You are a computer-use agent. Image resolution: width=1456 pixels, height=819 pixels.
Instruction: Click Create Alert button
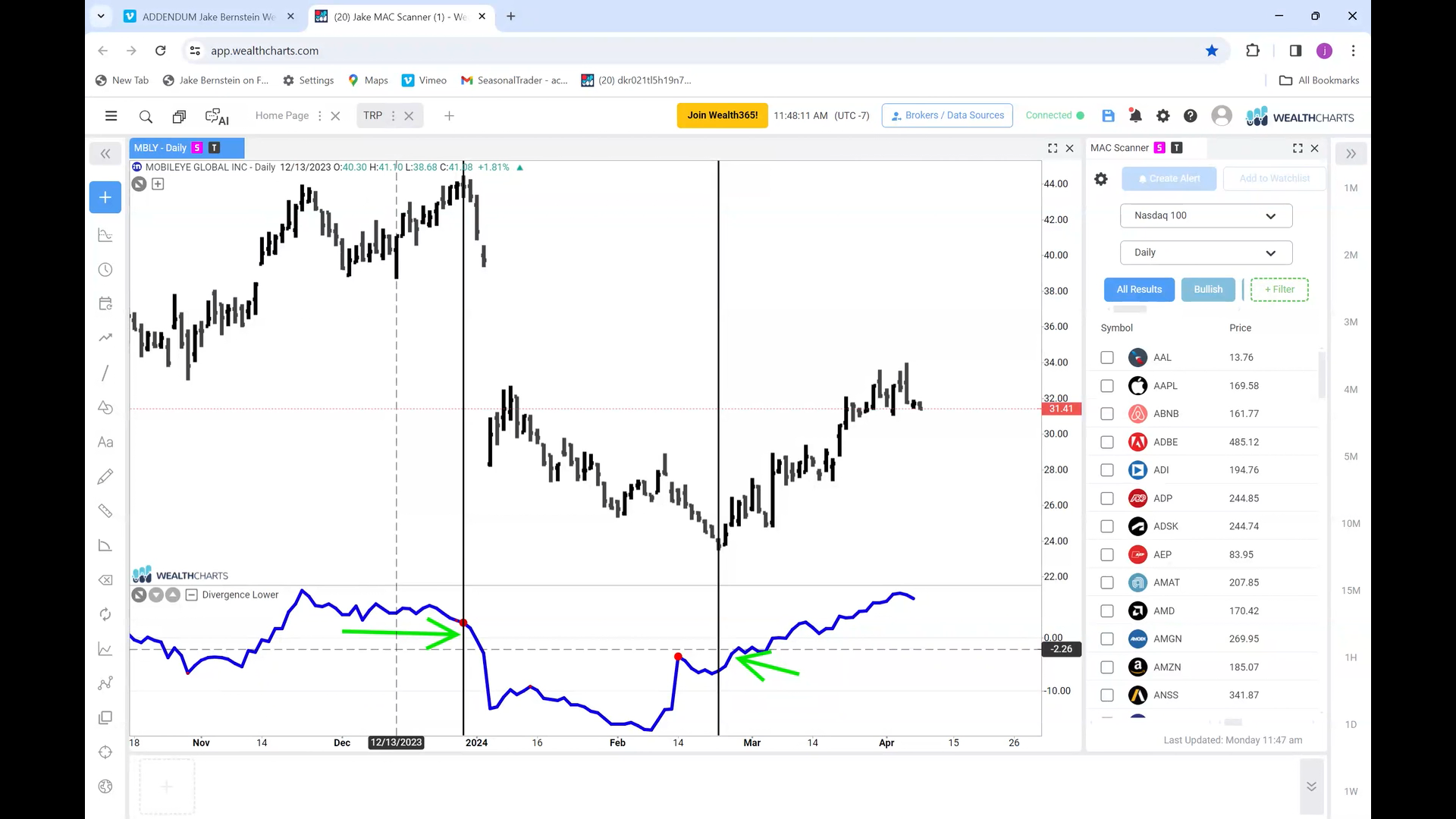click(1169, 179)
